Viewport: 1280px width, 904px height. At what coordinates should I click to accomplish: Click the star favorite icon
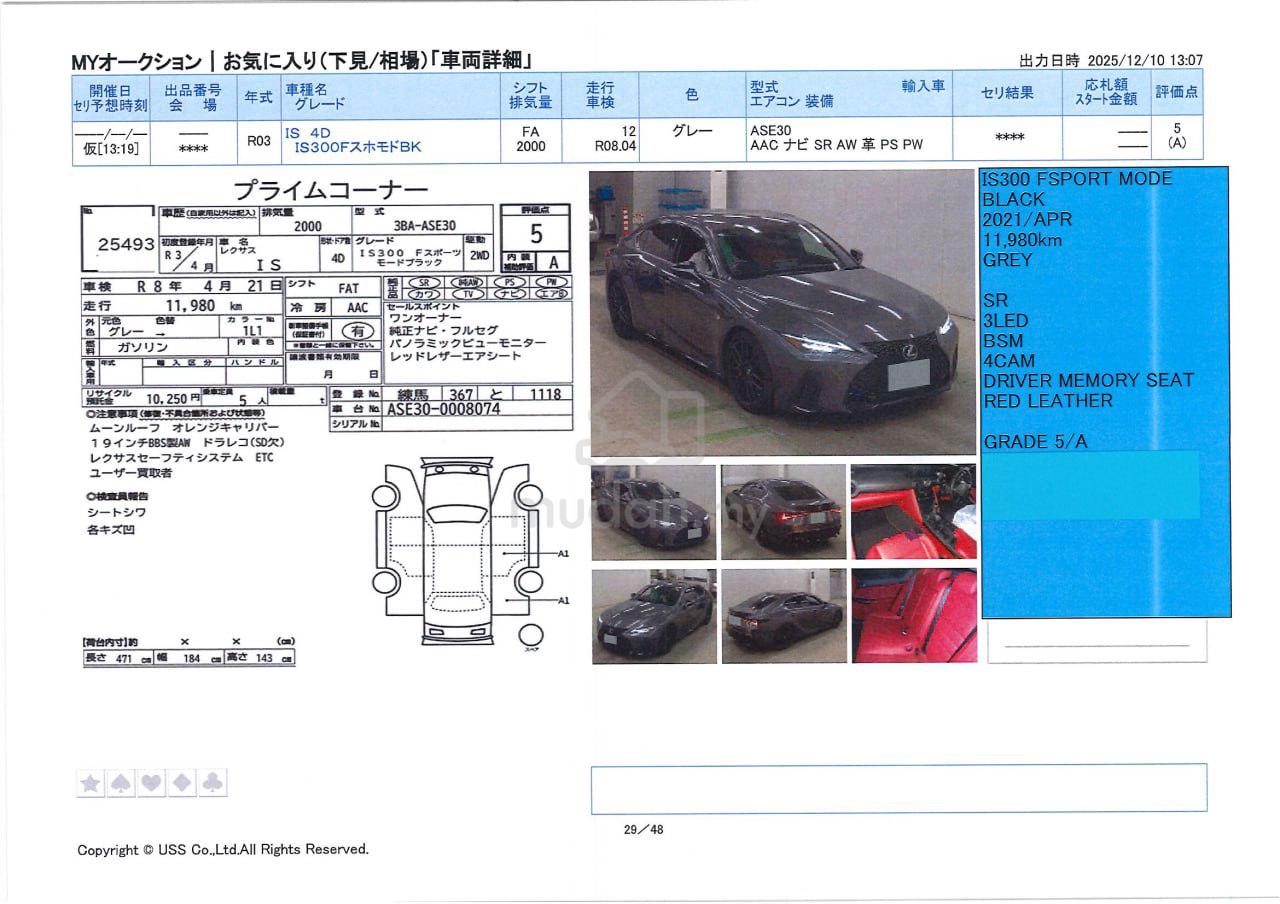tap(91, 783)
